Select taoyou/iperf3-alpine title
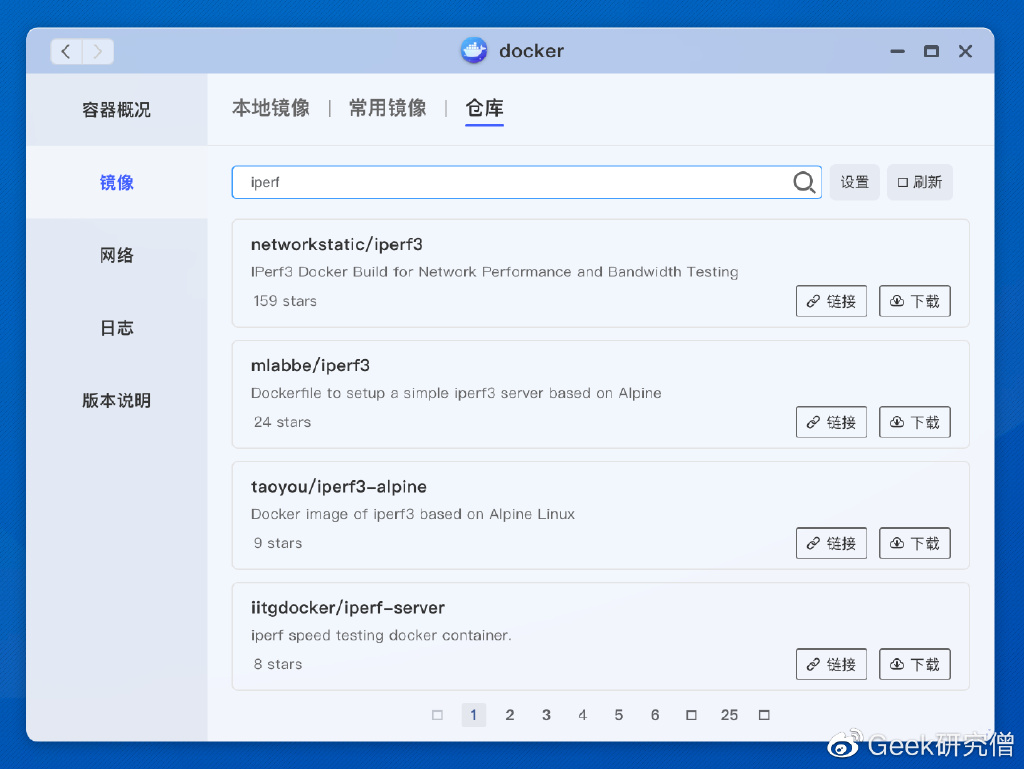Viewport: 1024px width, 769px height. [339, 487]
